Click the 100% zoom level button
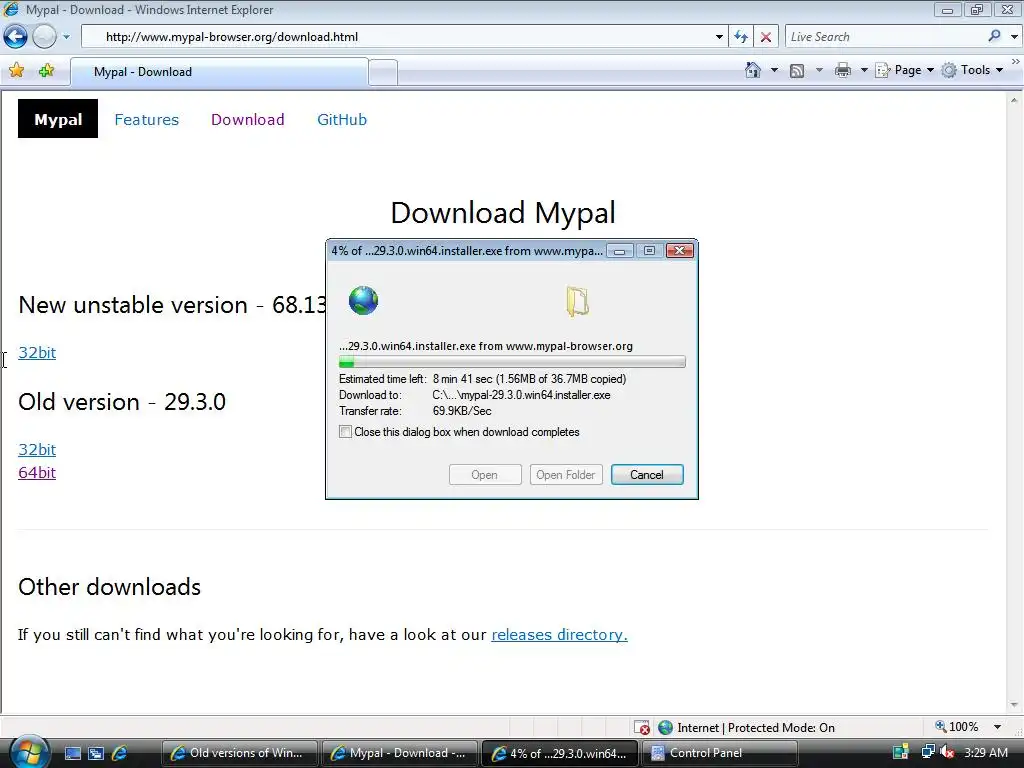1024x768 pixels. pos(957,727)
